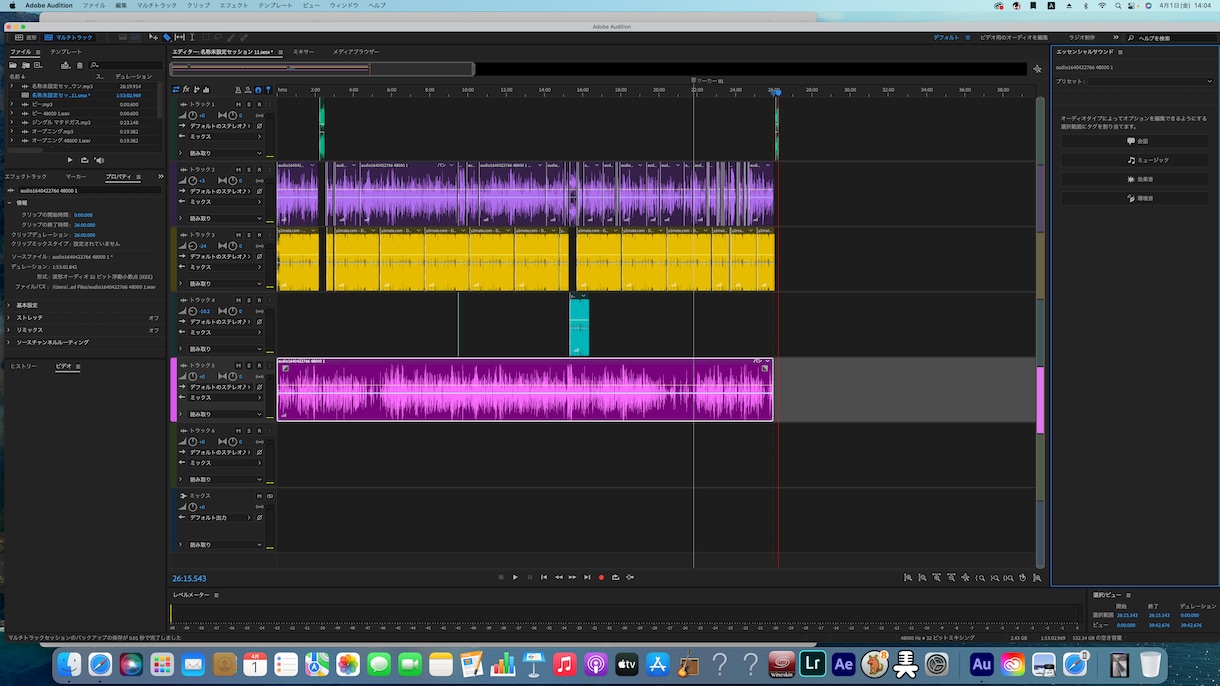Click the 会話 audio type button
Image resolution: width=1220 pixels, height=686 pixels.
point(1137,141)
